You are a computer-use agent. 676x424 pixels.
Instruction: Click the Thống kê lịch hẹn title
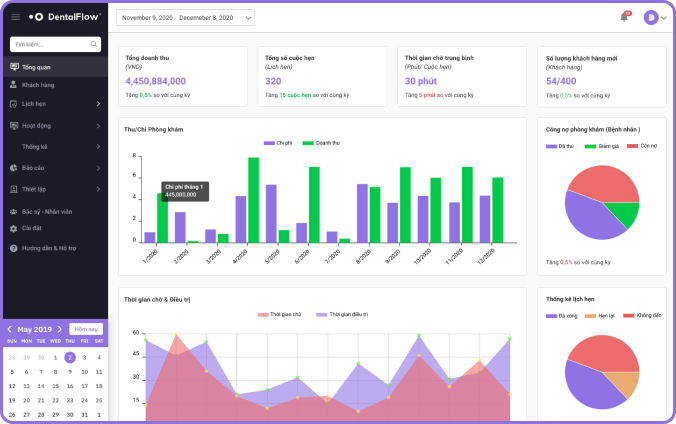click(x=570, y=299)
